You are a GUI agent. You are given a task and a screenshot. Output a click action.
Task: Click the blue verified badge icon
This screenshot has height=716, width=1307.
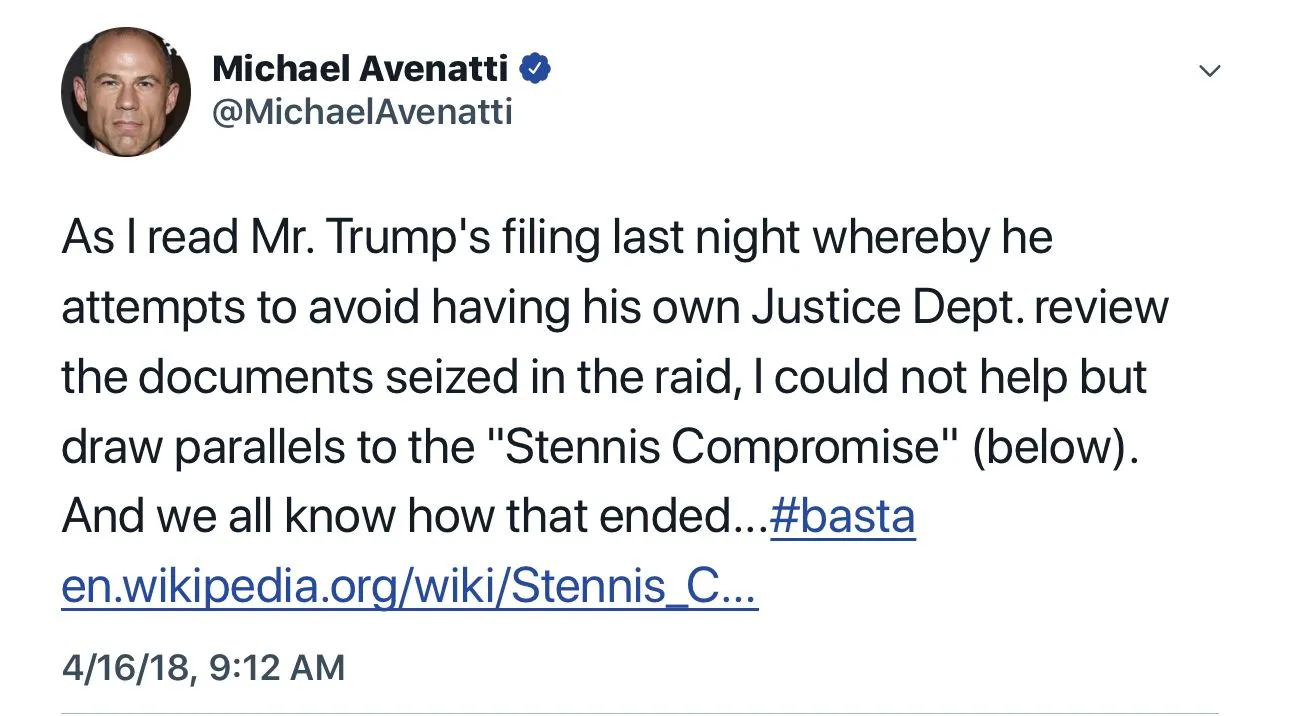[x=538, y=69]
